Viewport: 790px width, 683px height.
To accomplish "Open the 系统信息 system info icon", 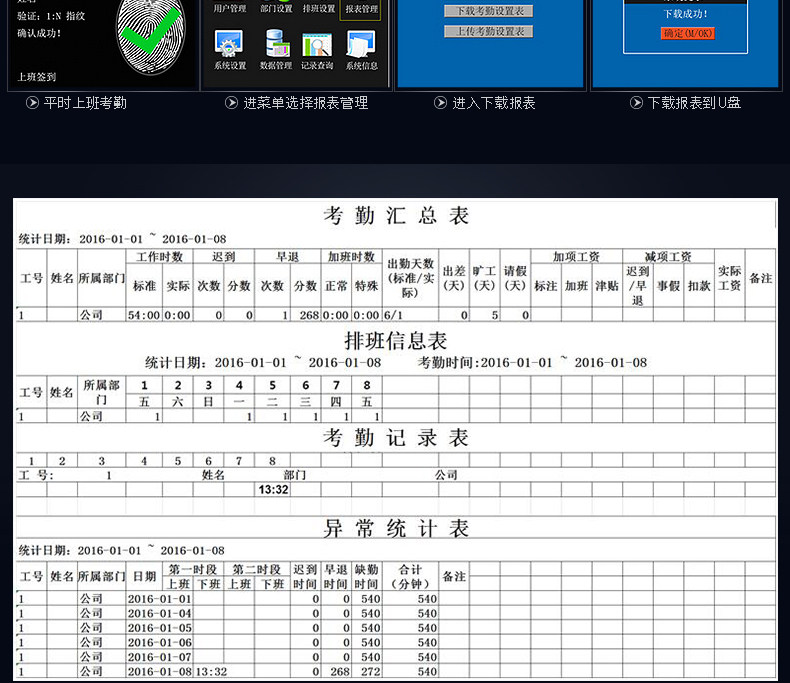I will coord(361,44).
